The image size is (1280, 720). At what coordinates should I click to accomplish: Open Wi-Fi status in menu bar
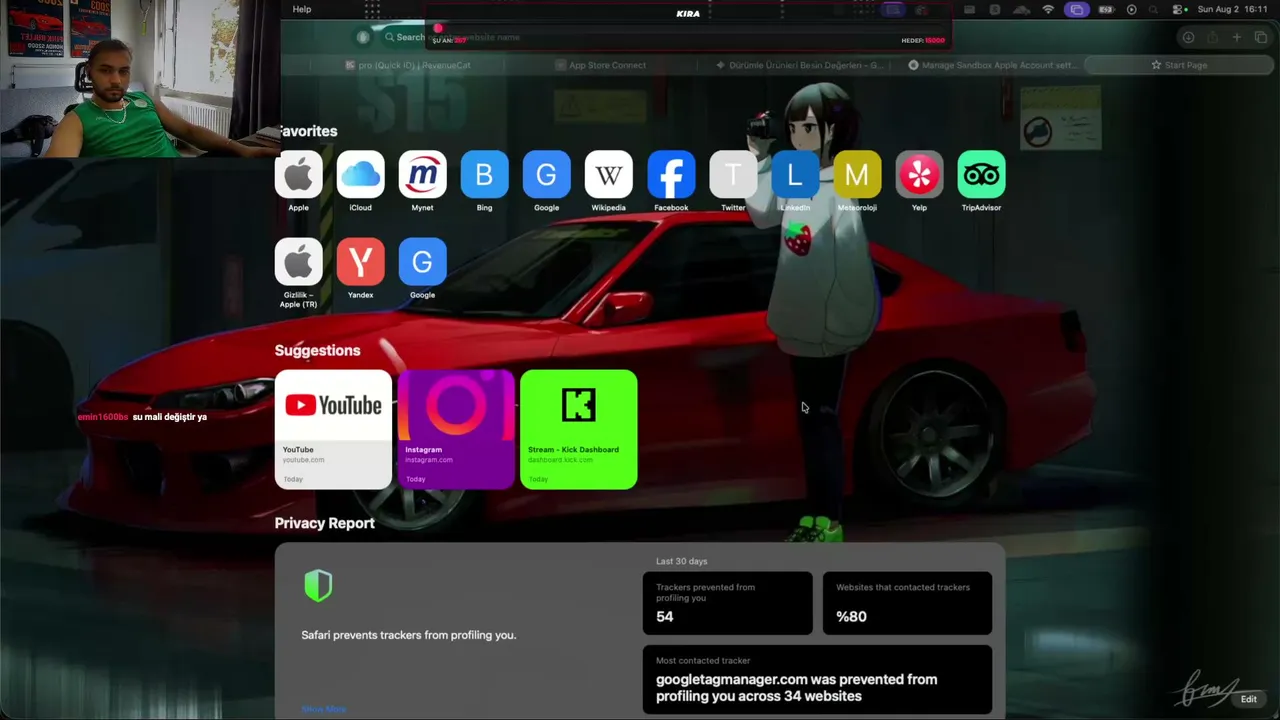(x=1048, y=9)
